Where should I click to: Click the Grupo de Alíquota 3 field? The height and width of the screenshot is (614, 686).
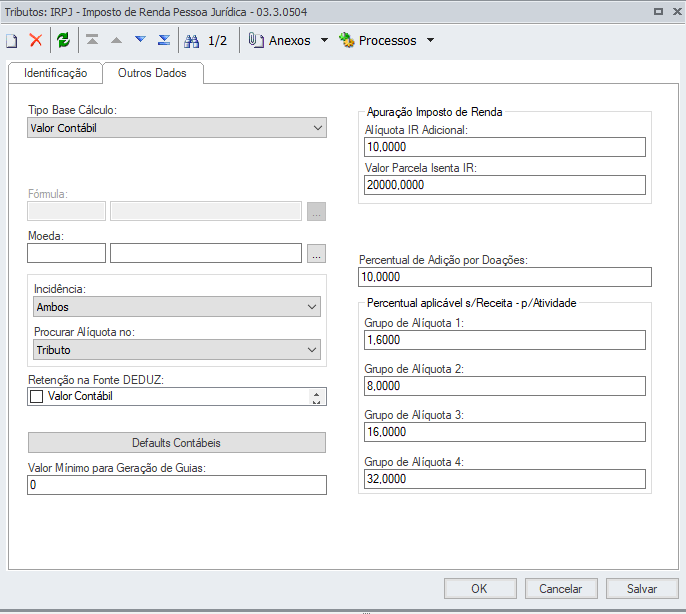(505, 432)
